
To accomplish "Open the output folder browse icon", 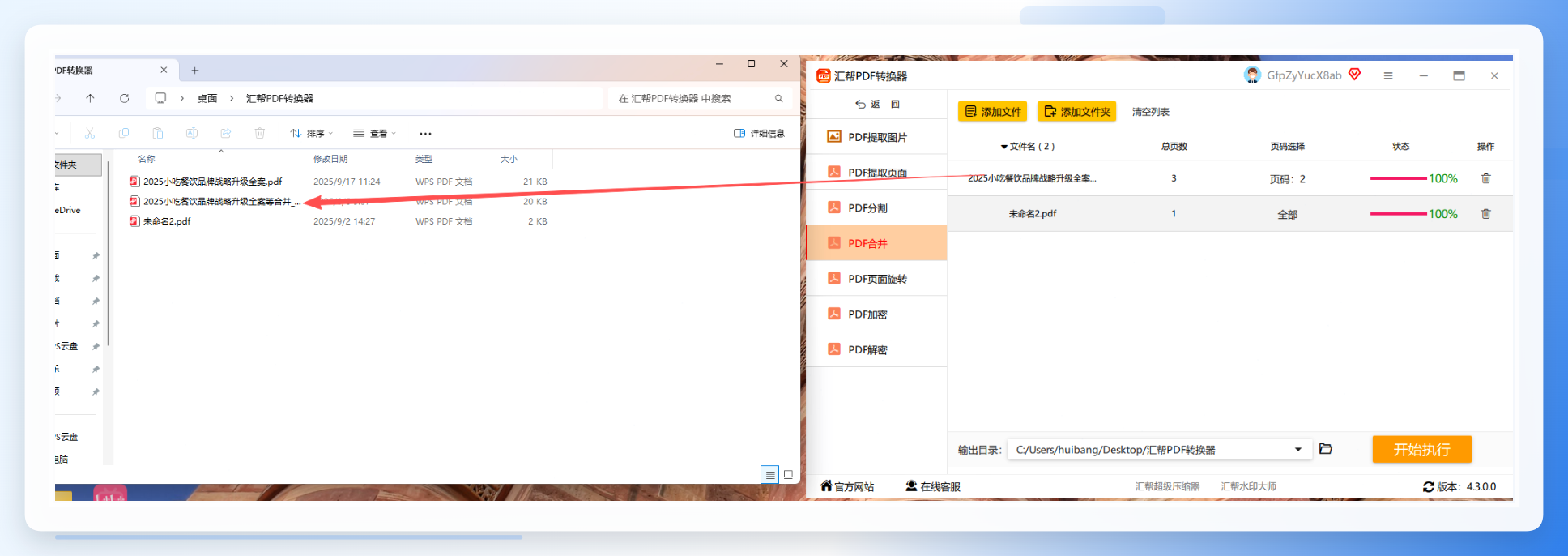I will coord(1326,449).
